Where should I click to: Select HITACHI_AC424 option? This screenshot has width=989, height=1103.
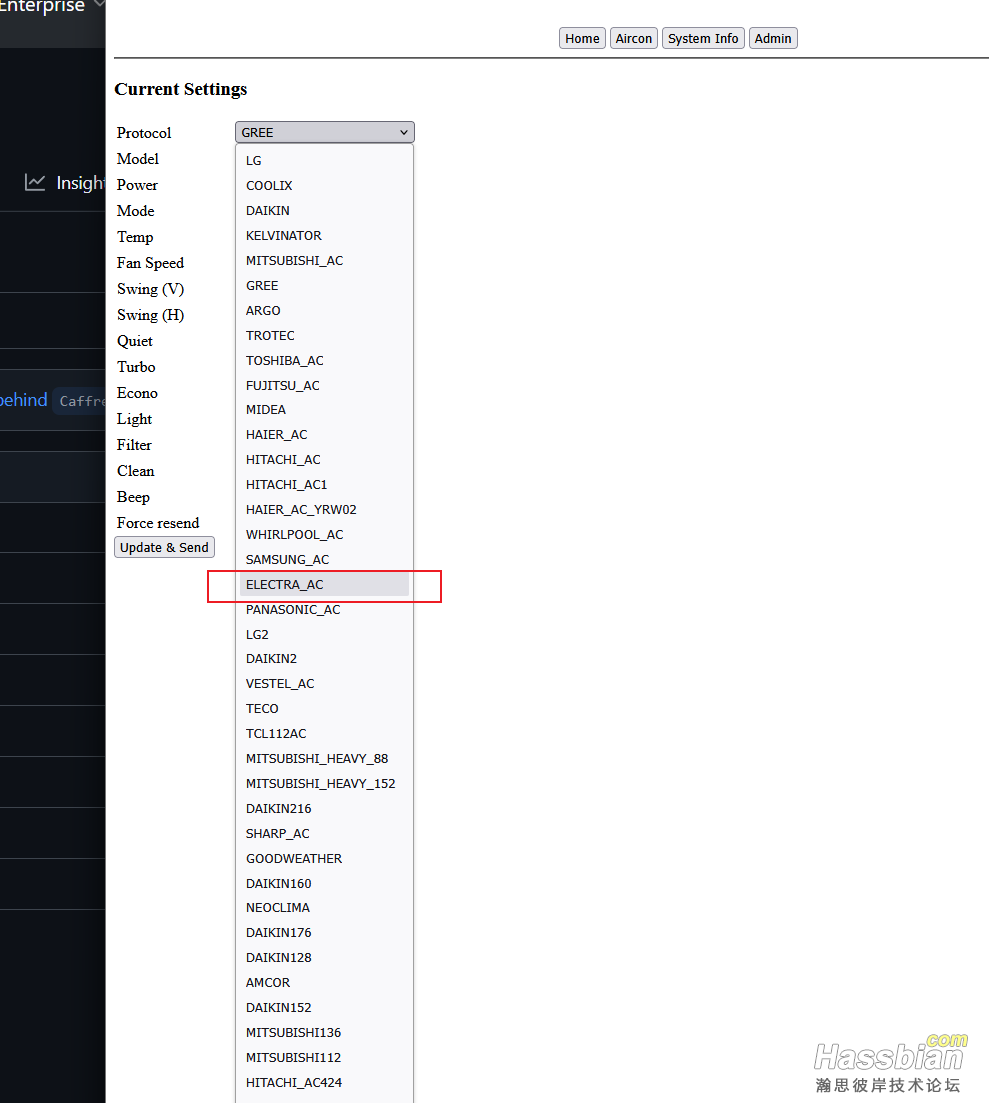[294, 1083]
